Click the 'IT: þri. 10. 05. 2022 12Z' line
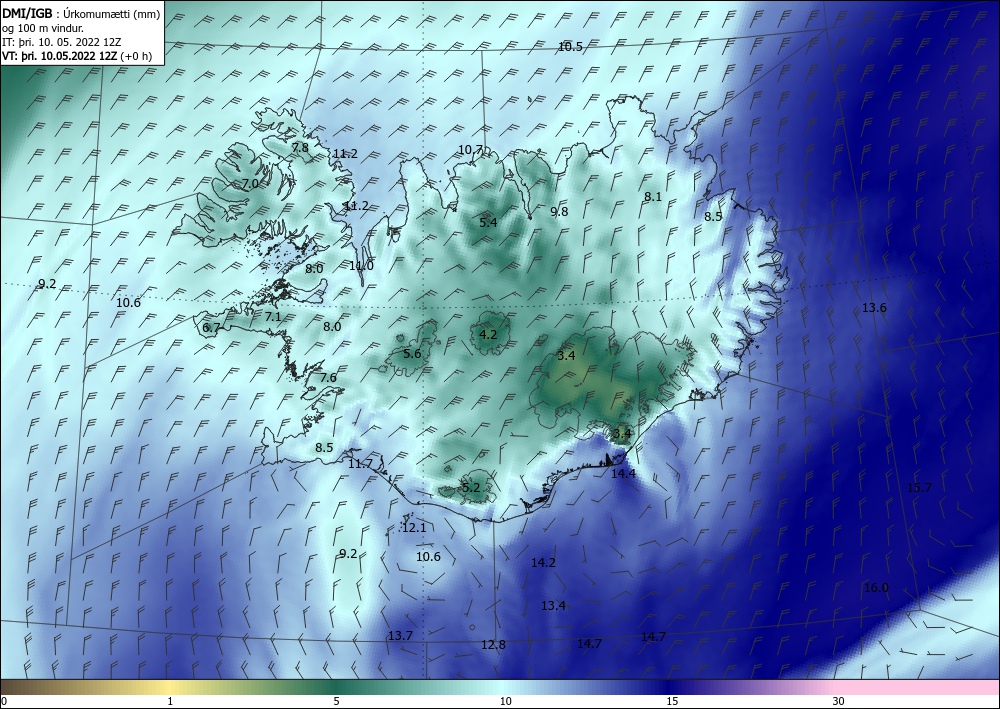1000x709 pixels. click(61, 42)
